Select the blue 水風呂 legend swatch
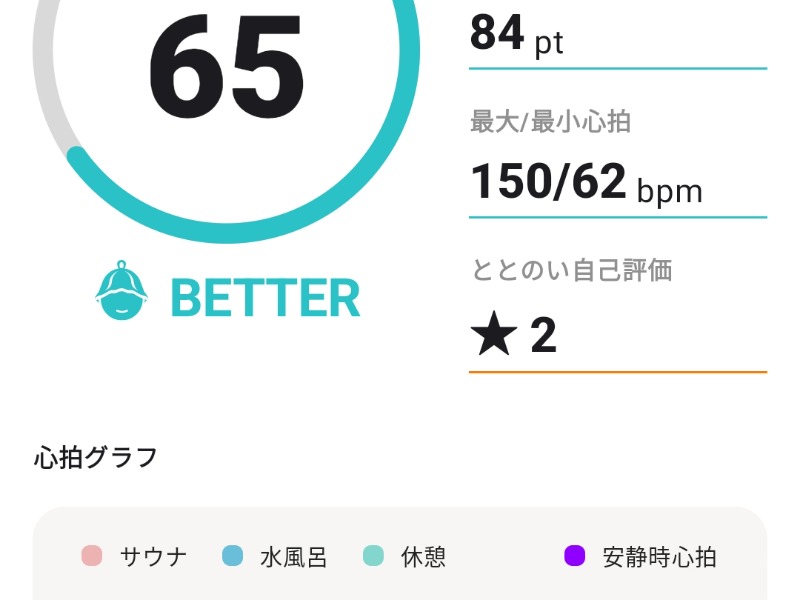The height and width of the screenshot is (600, 800). (233, 556)
